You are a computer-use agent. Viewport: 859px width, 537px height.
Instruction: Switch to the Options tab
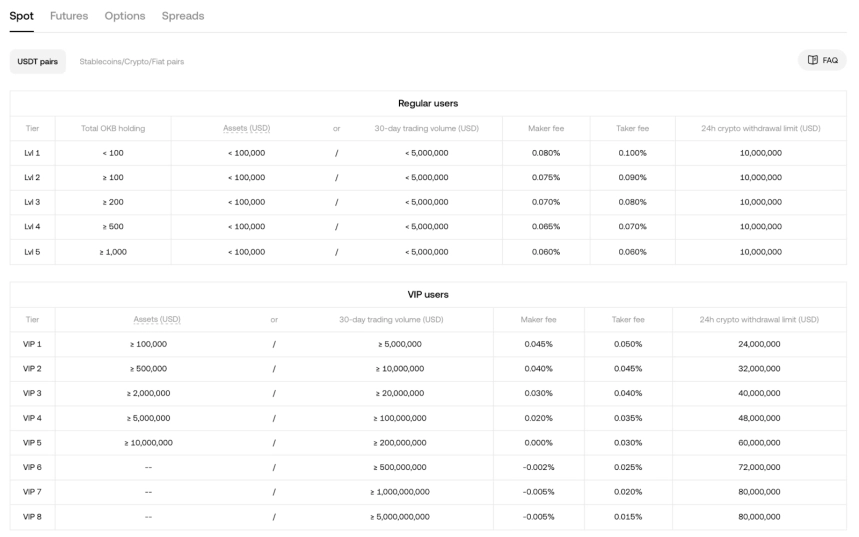125,16
